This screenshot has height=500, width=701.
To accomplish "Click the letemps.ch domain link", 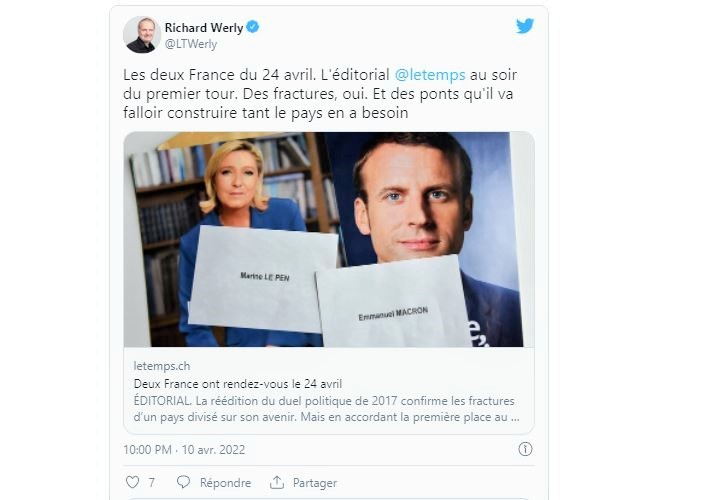I will [x=161, y=366].
